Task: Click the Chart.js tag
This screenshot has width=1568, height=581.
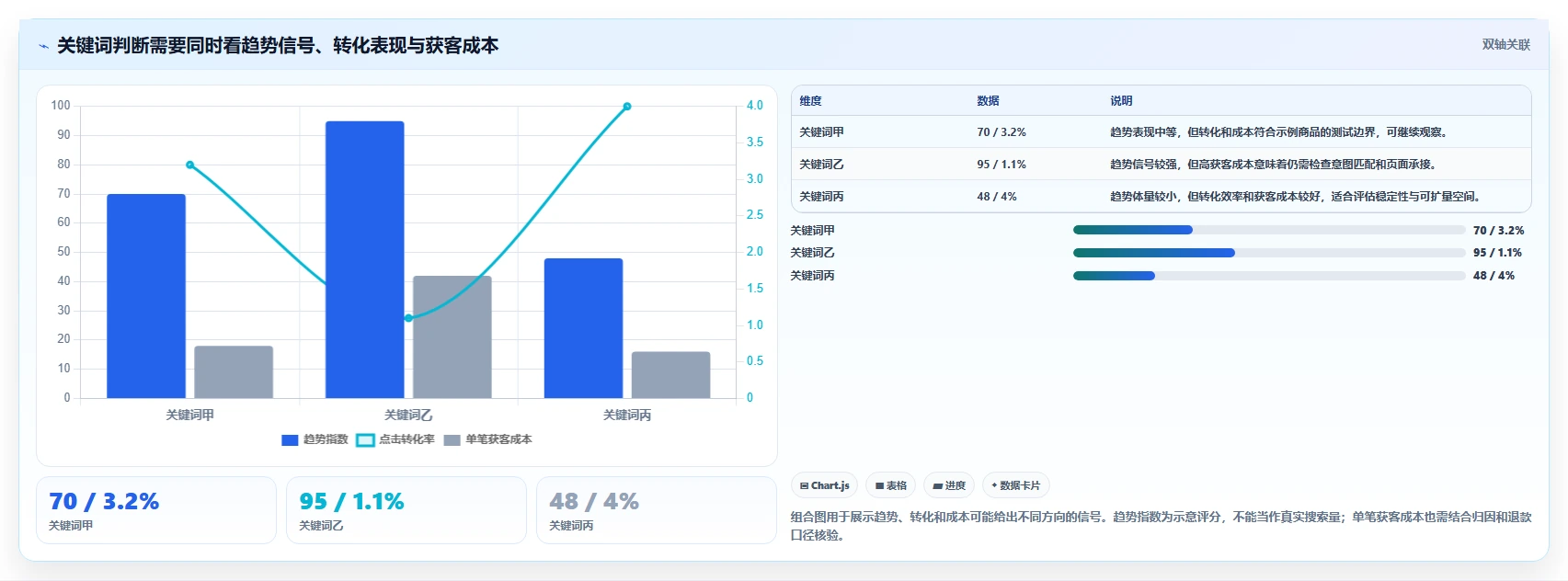Action: 825,485
